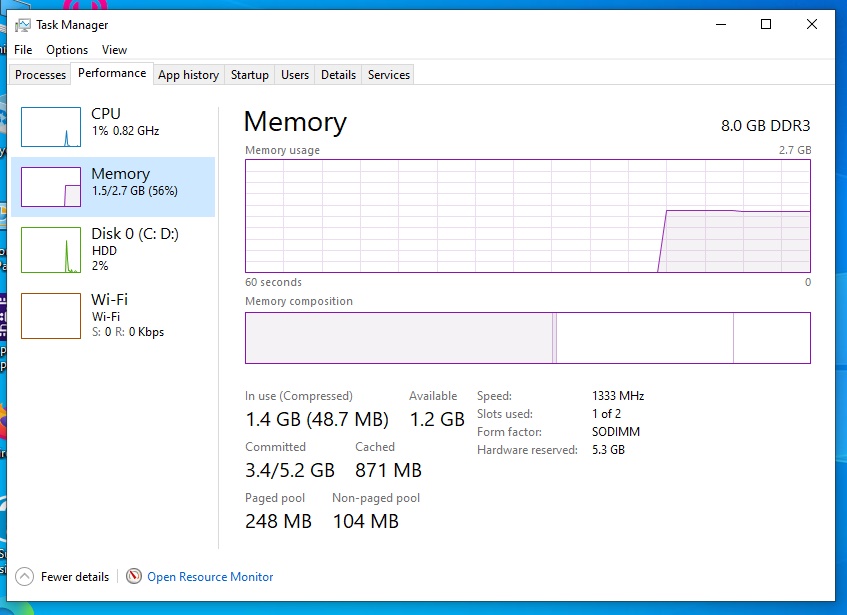Click the Memory heading text
The height and width of the screenshot is (615, 847).
(295, 122)
